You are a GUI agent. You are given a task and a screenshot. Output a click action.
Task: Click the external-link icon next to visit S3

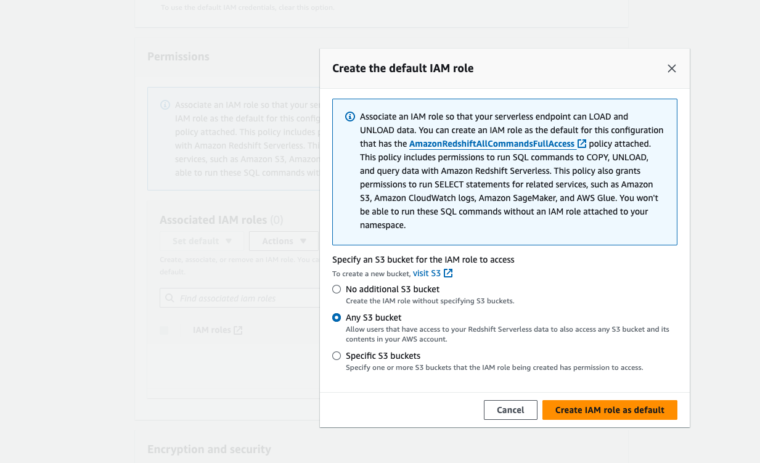click(x=448, y=273)
